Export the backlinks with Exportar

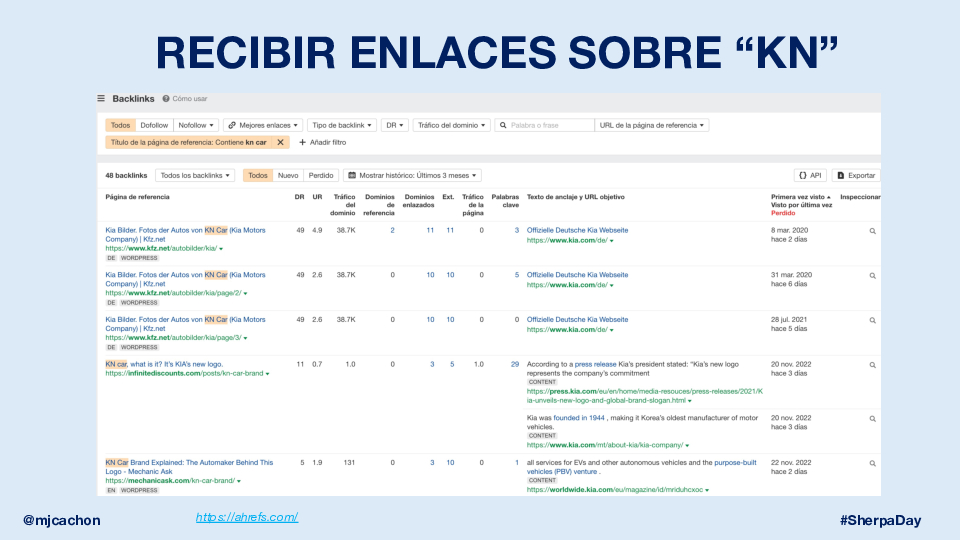(x=856, y=176)
